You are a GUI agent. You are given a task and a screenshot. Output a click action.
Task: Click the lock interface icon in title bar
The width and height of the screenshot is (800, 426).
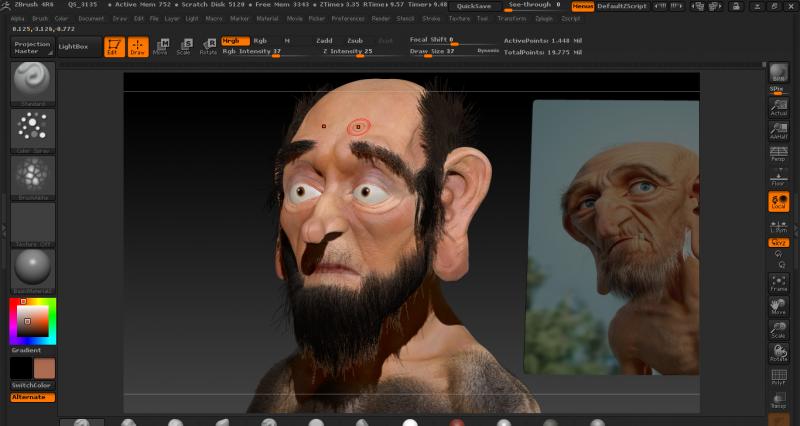(736, 6)
